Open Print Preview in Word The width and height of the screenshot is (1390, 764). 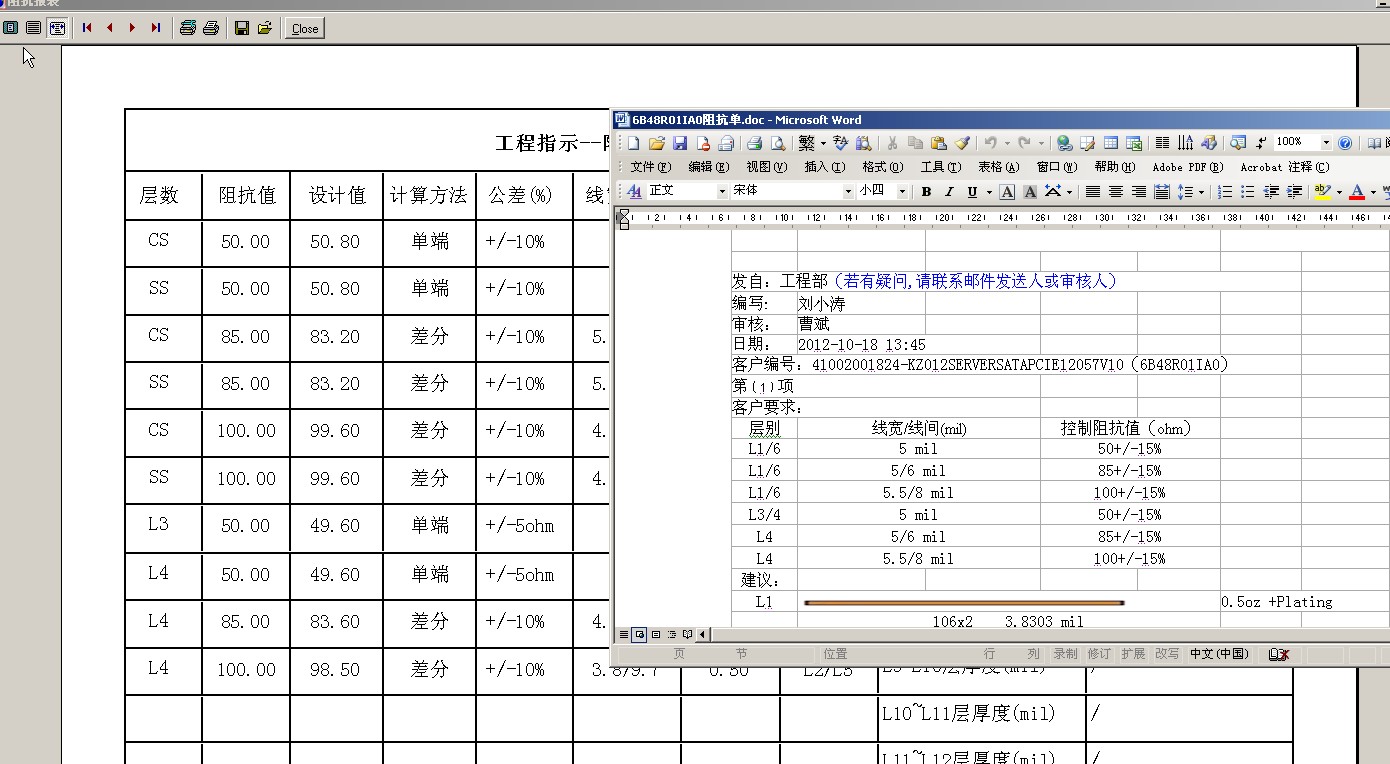pos(777,143)
